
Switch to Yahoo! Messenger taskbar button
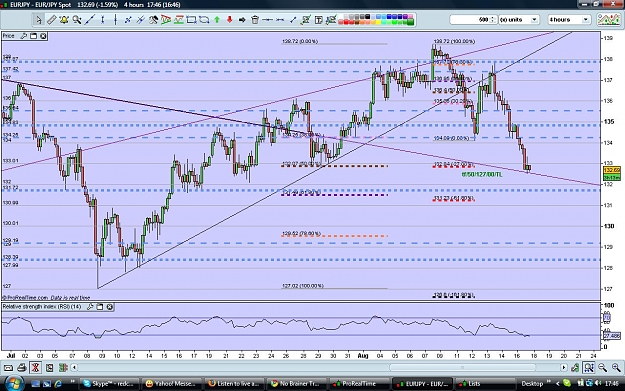(172, 383)
